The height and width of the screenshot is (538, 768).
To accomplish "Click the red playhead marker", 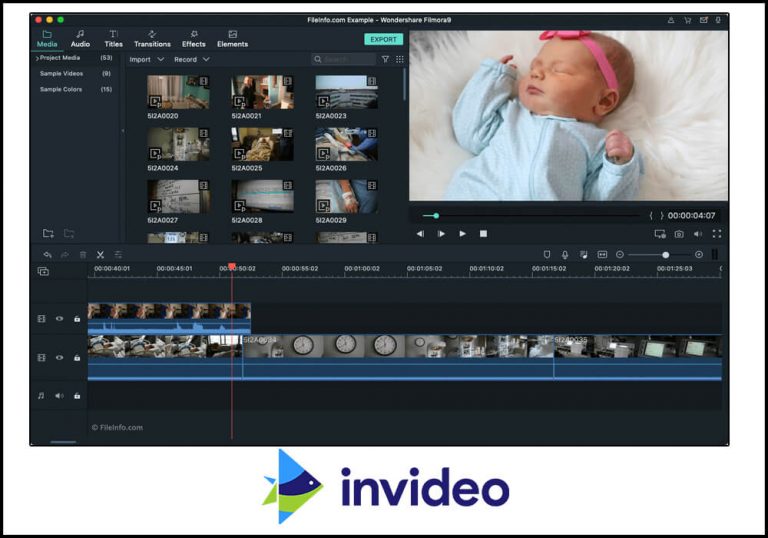I will 232,266.
